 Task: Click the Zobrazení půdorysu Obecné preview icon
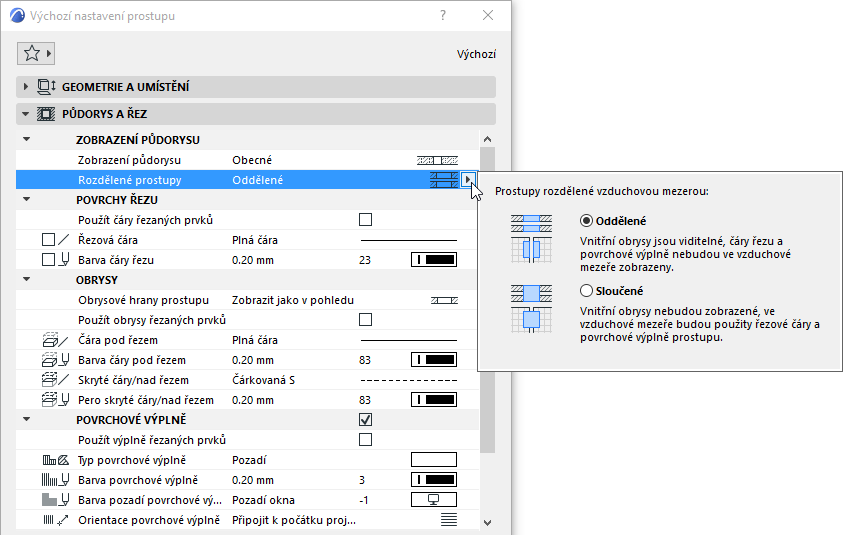(x=438, y=160)
